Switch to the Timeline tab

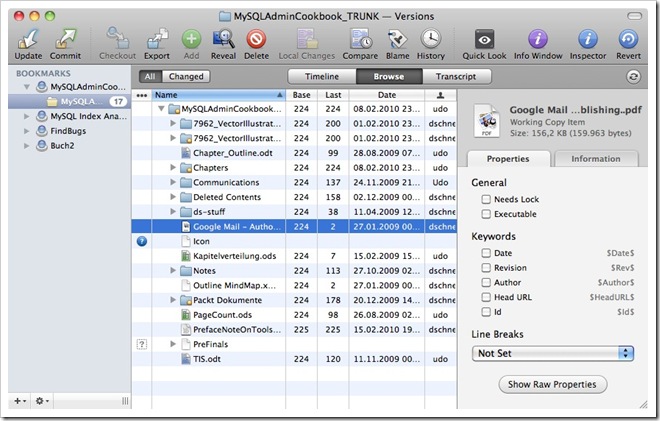320,76
